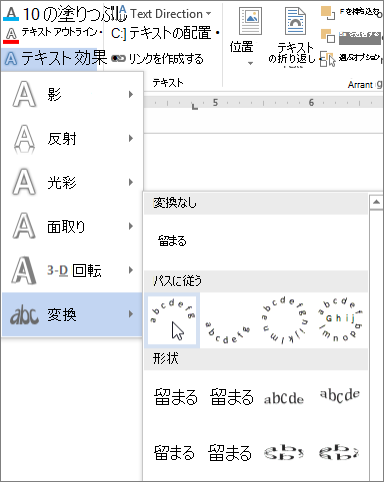Open the 面取り bevel submenu
This screenshot has width=384, height=482.
pos(72,226)
